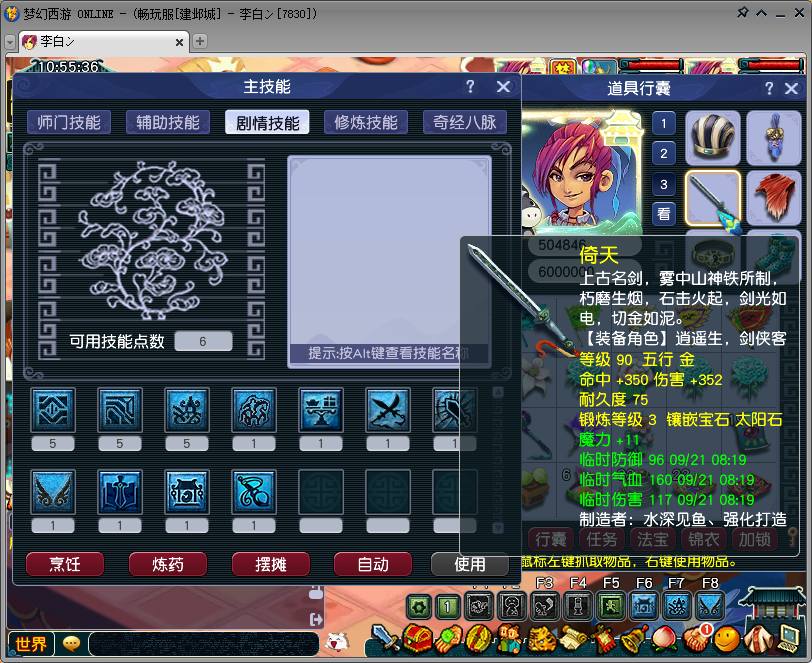
Task: Select the maze-pattern skill icon in first skill row
Action: point(120,410)
